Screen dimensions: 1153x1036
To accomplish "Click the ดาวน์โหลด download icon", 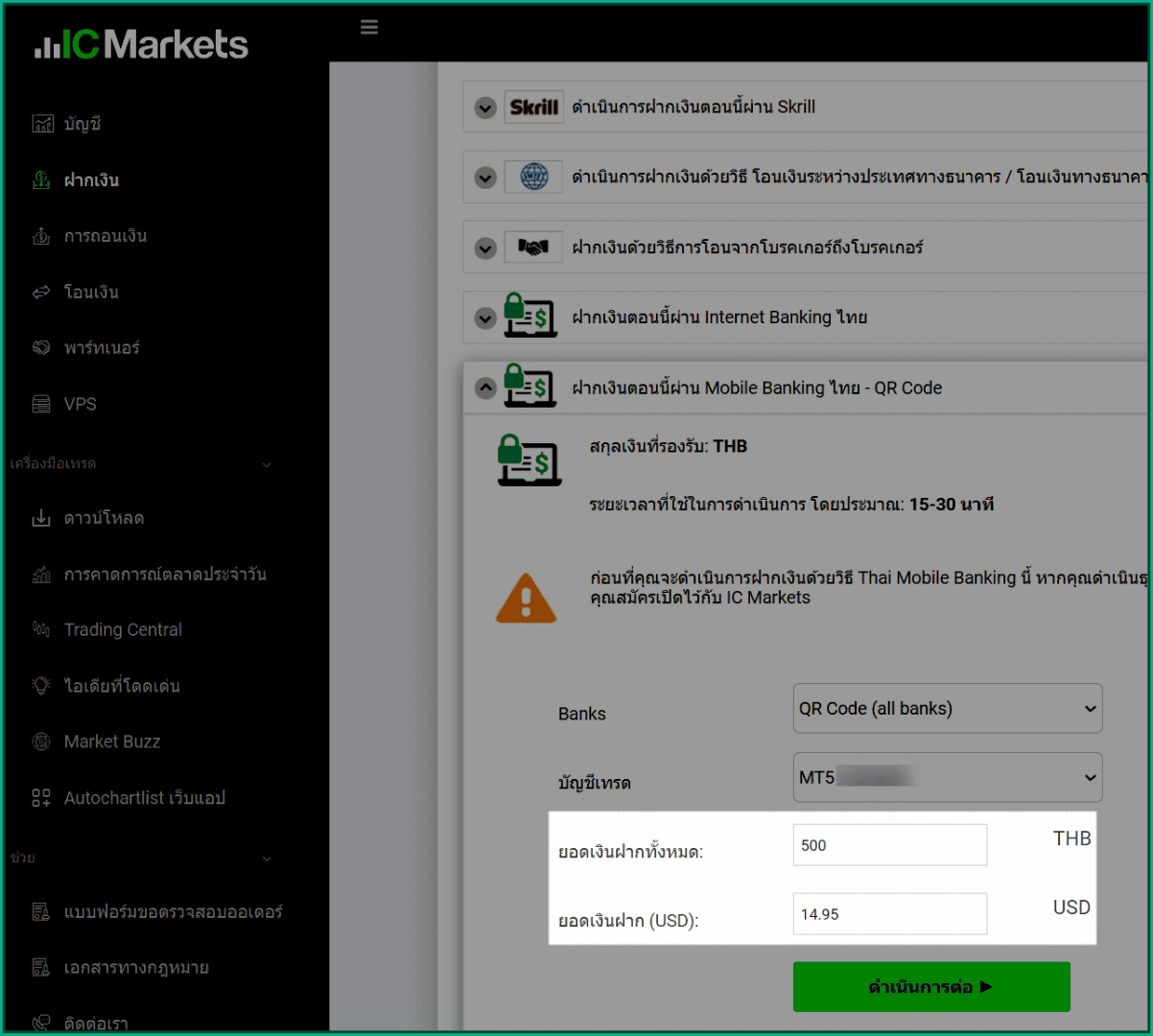I will [41, 518].
